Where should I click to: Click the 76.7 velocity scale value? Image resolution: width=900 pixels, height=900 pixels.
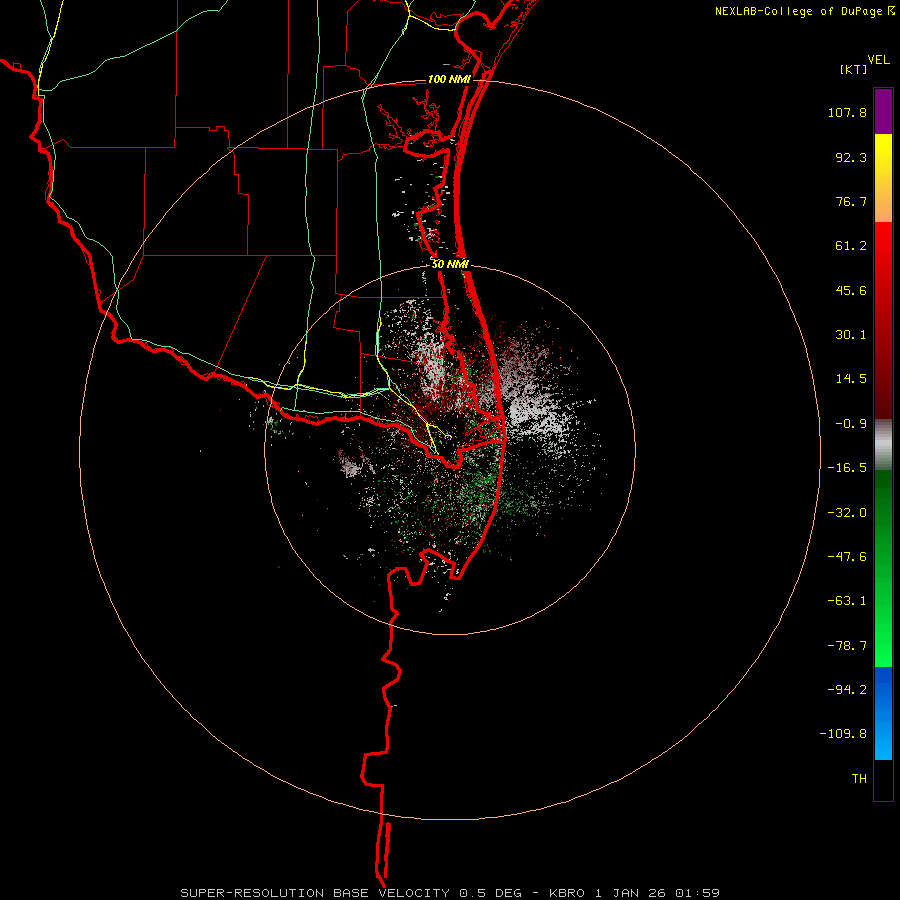(x=851, y=201)
